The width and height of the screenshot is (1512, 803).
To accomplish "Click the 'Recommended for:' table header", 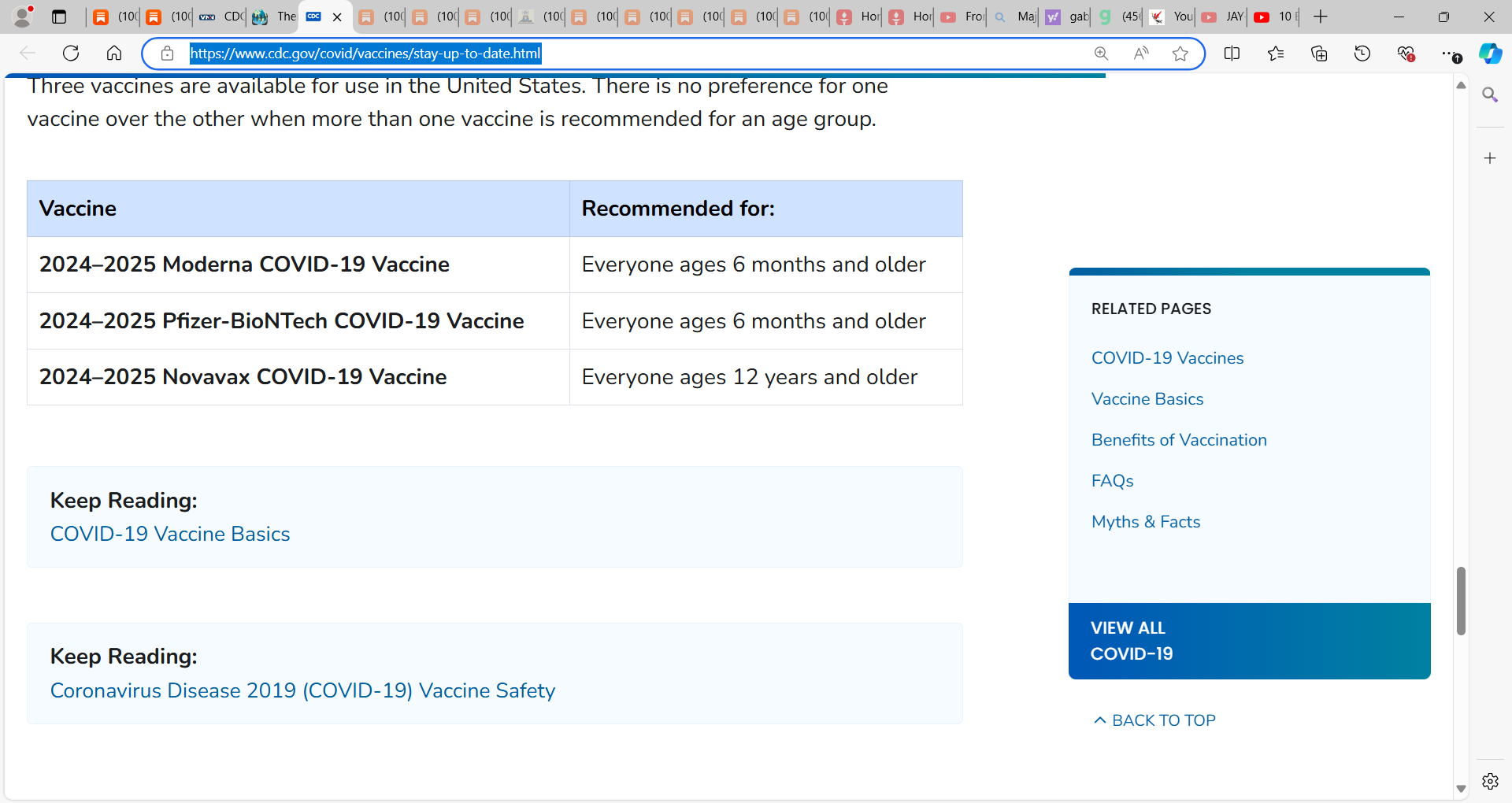I will (x=766, y=209).
